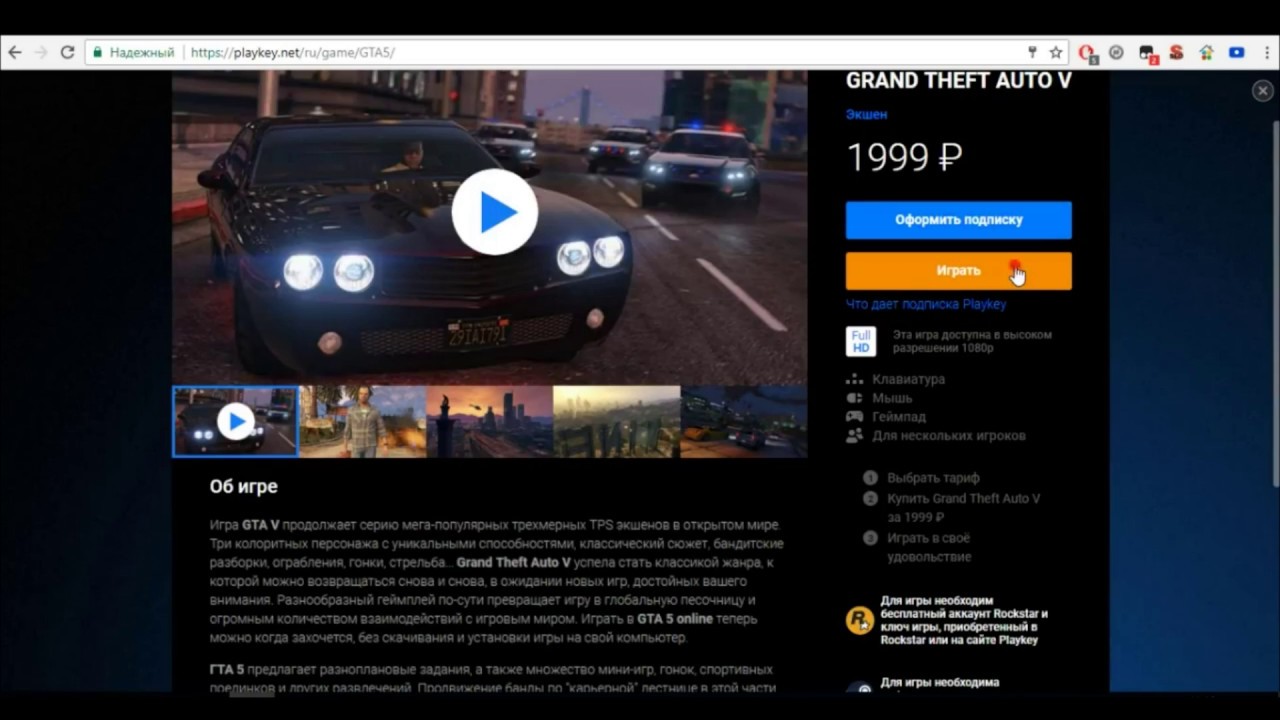Play the GTA V trailer video
This screenshot has width=1280, height=720.
[494, 212]
